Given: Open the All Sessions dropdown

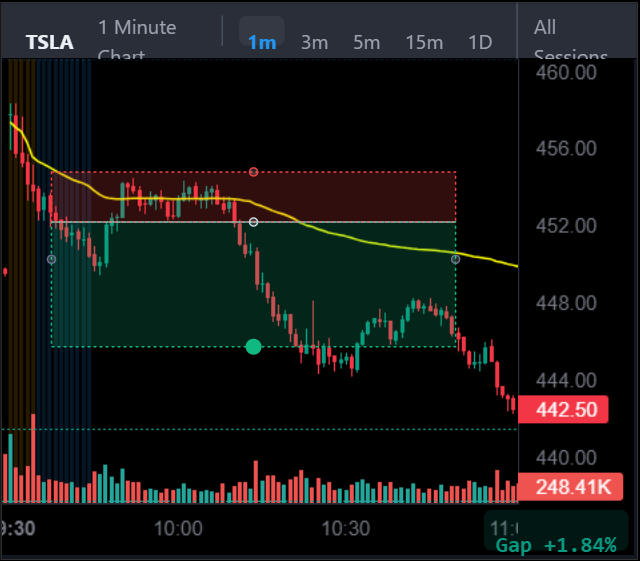Looking at the screenshot, I should (571, 39).
